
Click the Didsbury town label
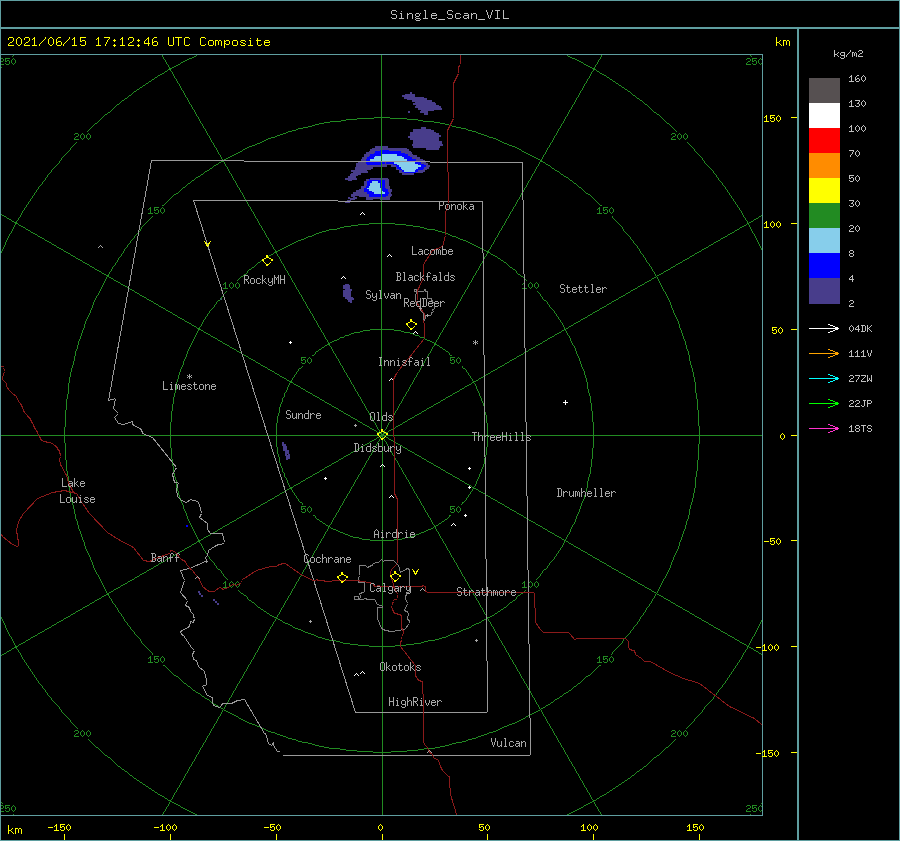coord(377,448)
